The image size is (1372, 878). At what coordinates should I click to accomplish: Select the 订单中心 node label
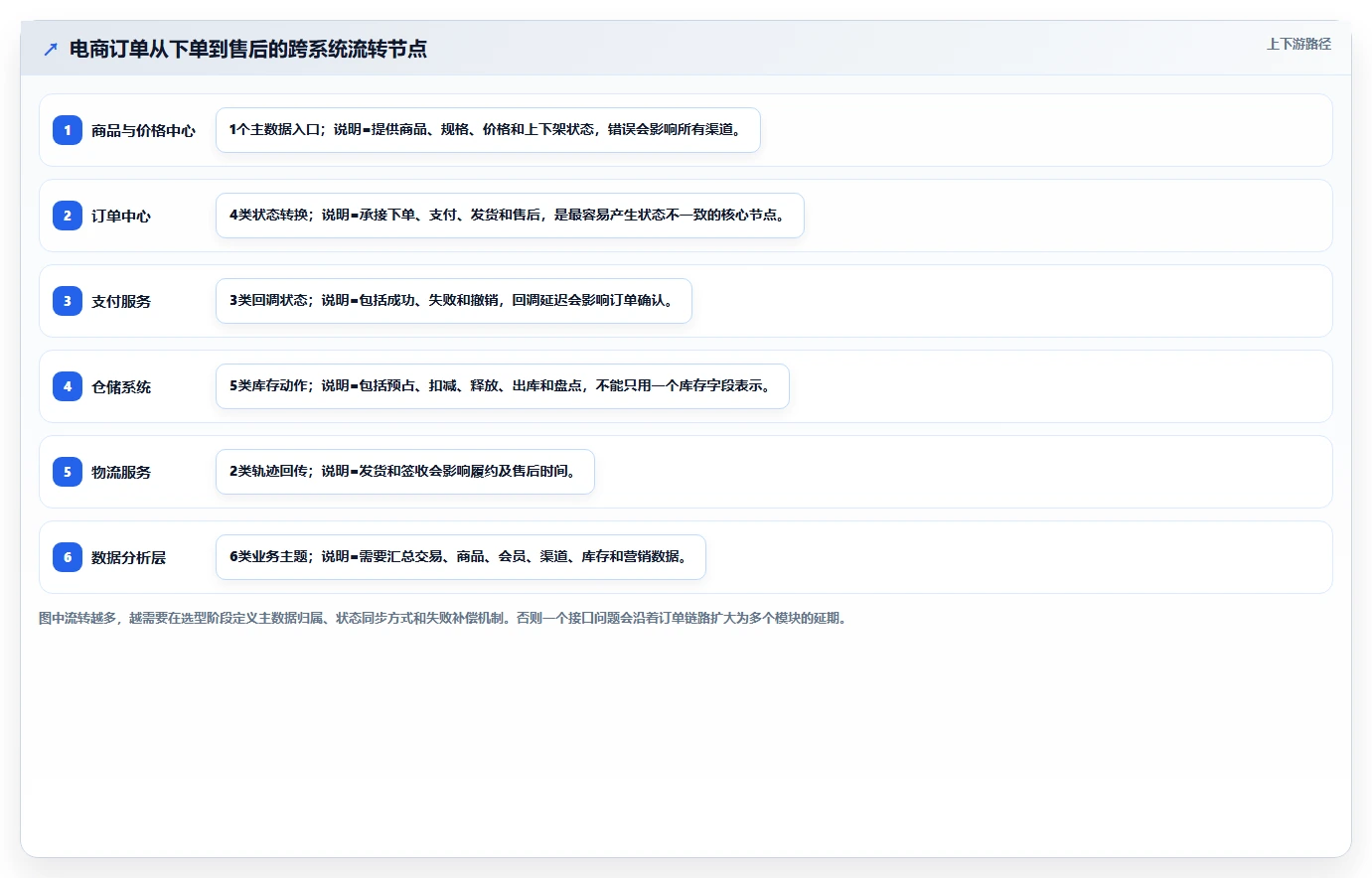point(121,216)
